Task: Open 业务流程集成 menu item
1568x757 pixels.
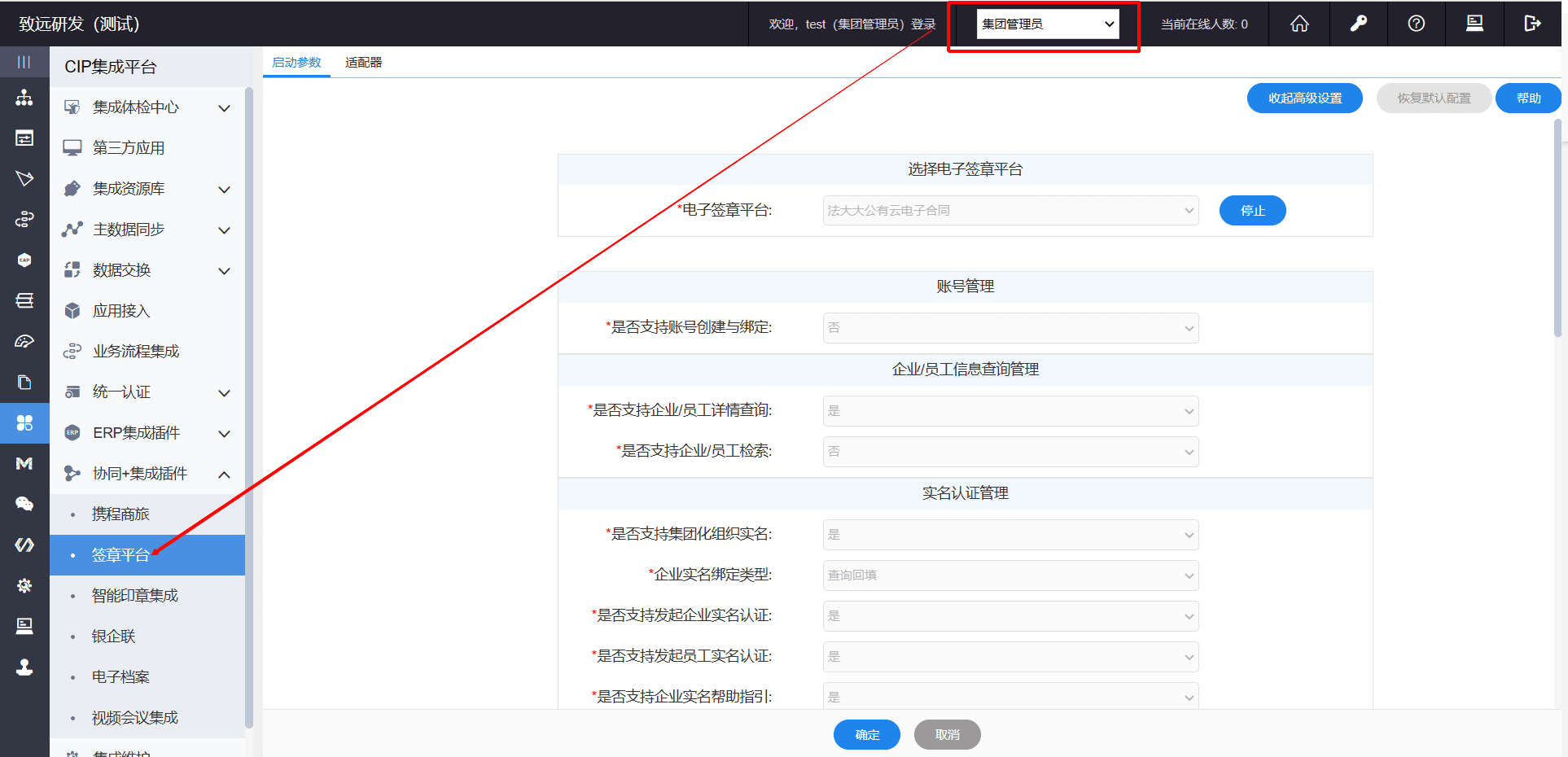Action: click(x=147, y=352)
